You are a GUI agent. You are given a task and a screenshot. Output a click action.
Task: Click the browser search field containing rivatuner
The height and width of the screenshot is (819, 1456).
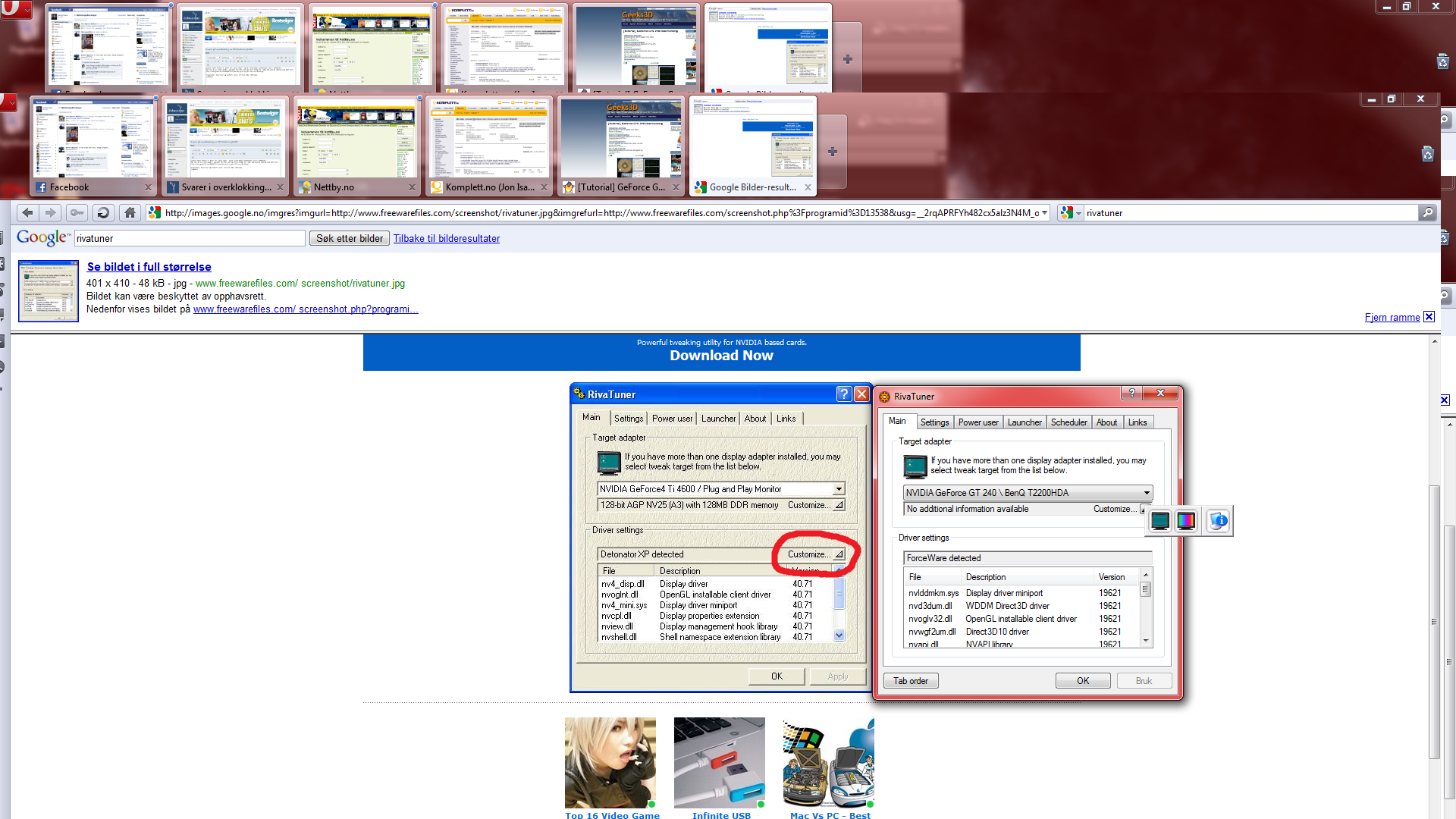coord(1251,213)
